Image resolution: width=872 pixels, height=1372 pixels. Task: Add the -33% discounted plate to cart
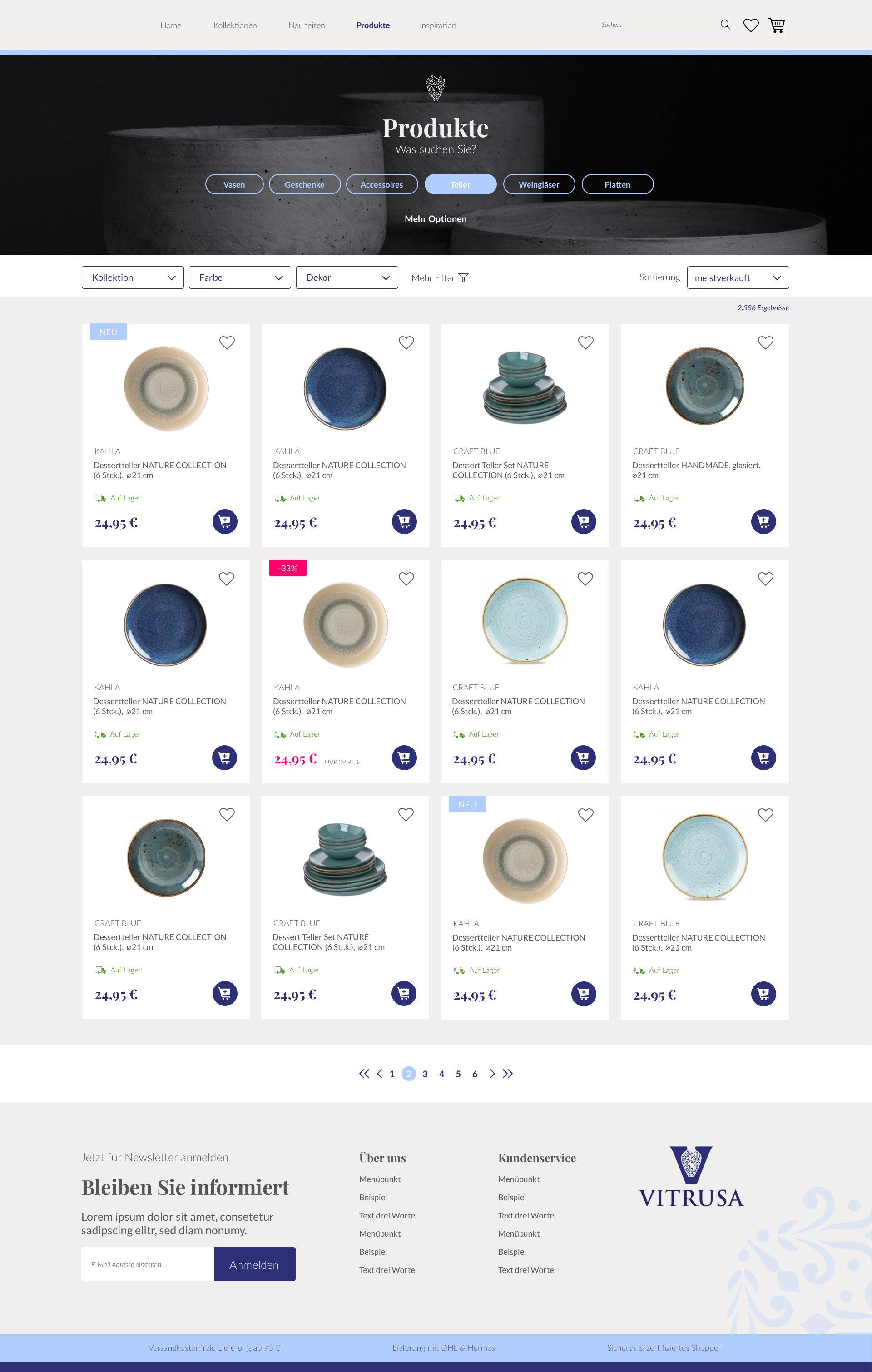coord(404,758)
